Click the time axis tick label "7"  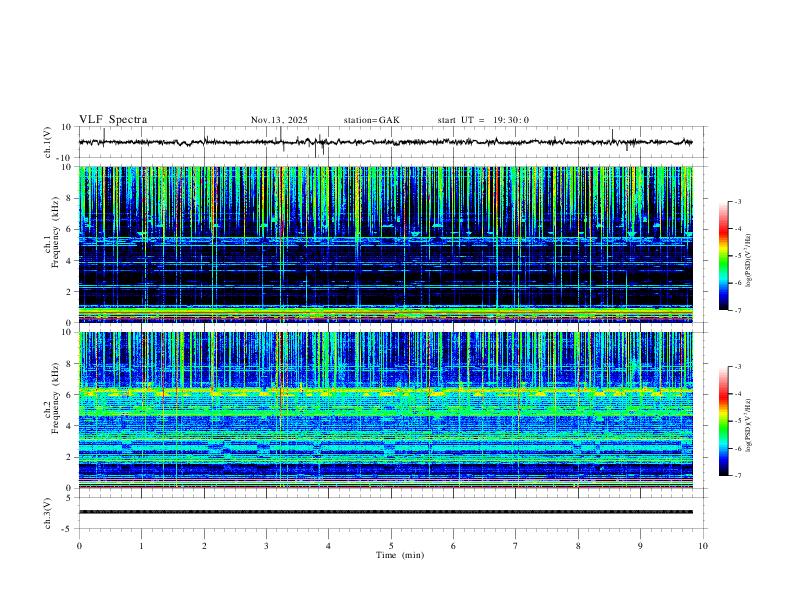(x=516, y=546)
